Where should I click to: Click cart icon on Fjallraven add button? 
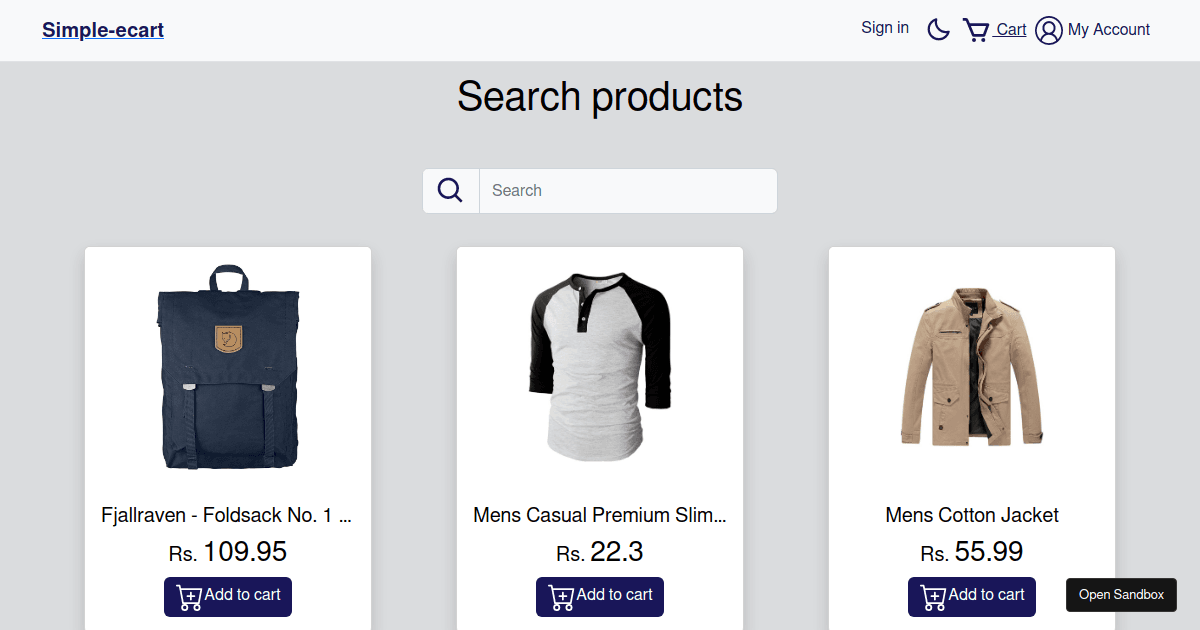(x=189, y=597)
